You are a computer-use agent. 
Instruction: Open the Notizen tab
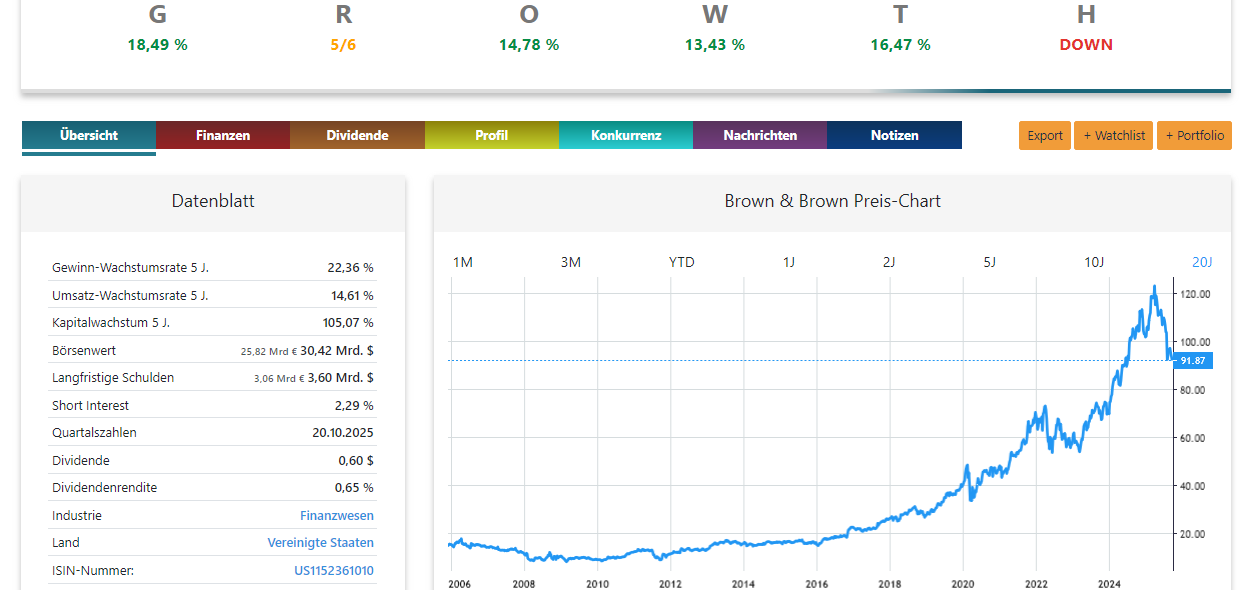[x=894, y=135]
